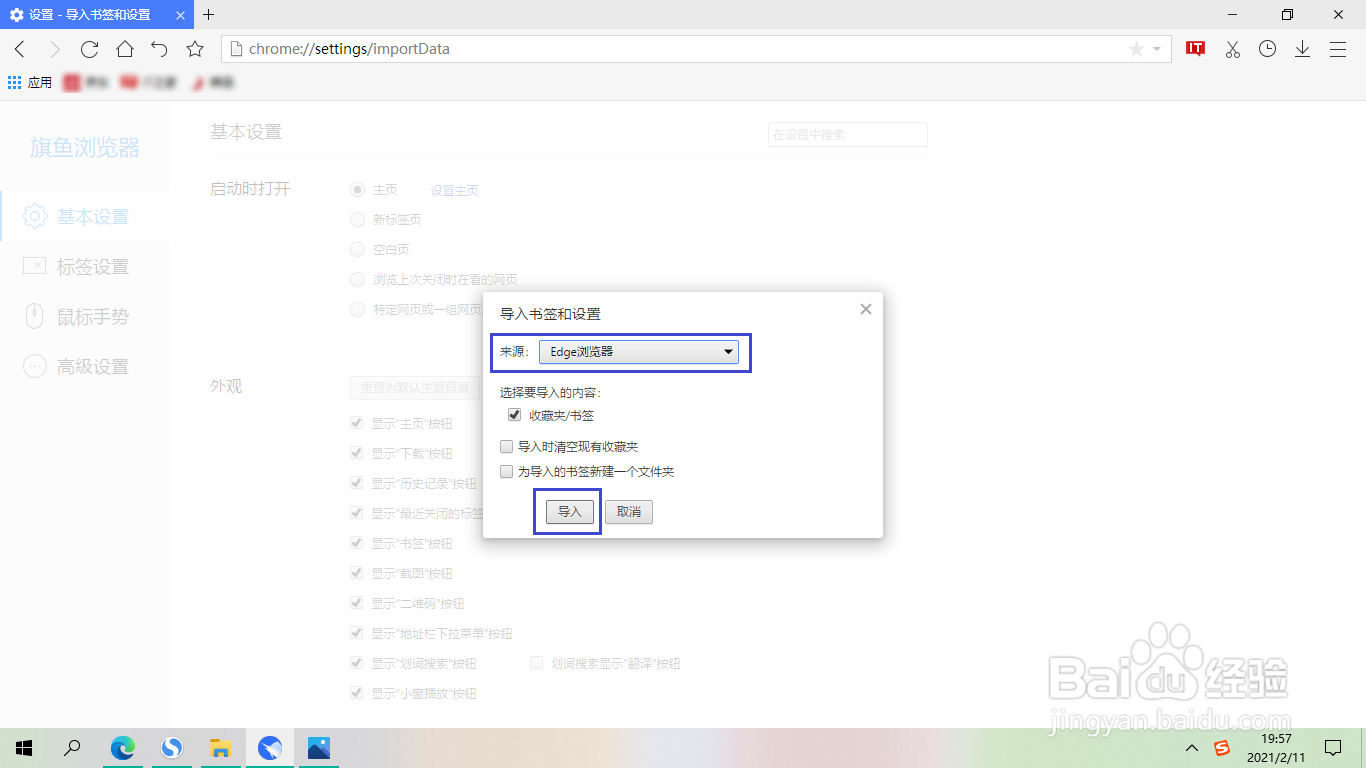Image resolution: width=1366 pixels, height=768 pixels.
Task: Open history via the clock icon
Action: click(x=1267, y=49)
